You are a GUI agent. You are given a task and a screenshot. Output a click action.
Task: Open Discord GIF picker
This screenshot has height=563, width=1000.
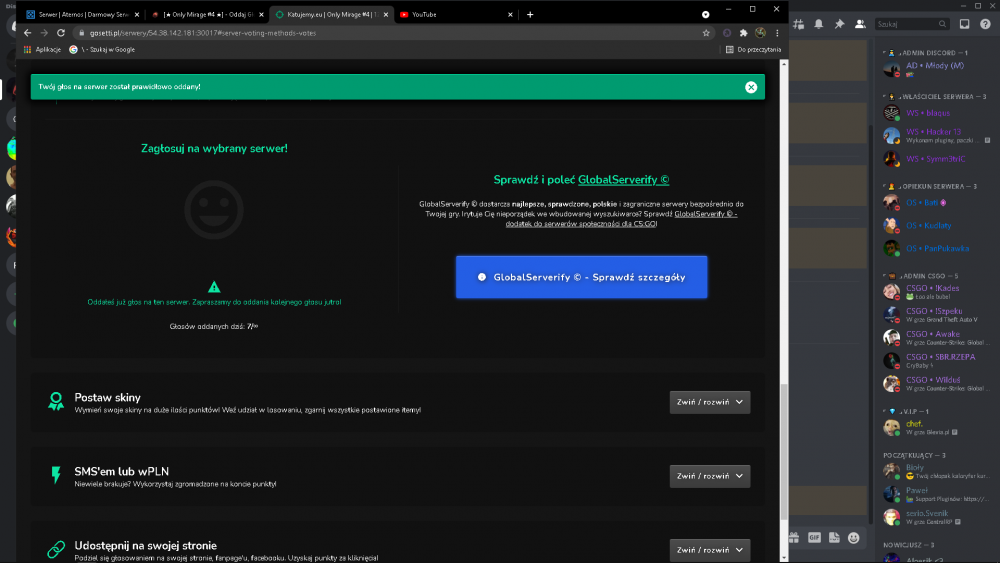[814, 537]
